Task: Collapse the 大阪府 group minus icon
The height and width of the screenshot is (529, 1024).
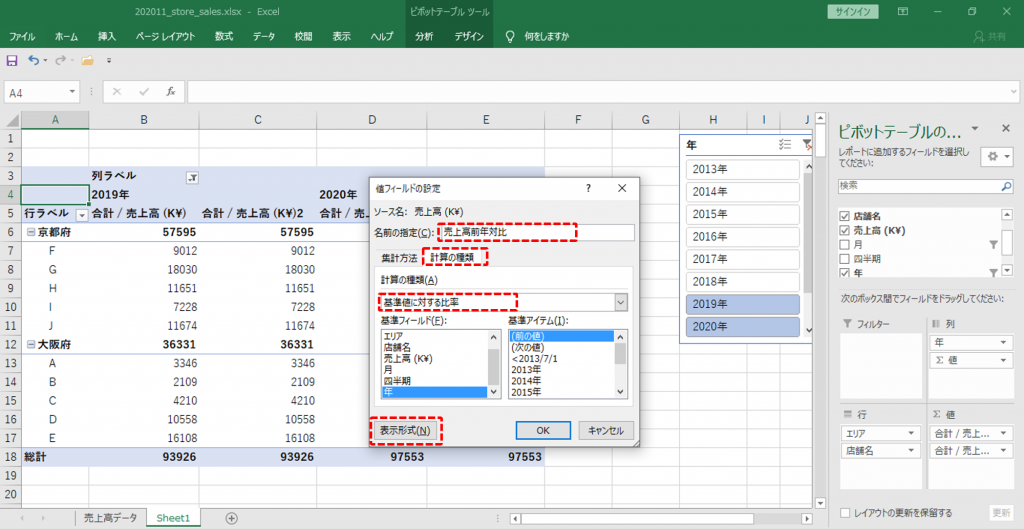Action: 29,344
